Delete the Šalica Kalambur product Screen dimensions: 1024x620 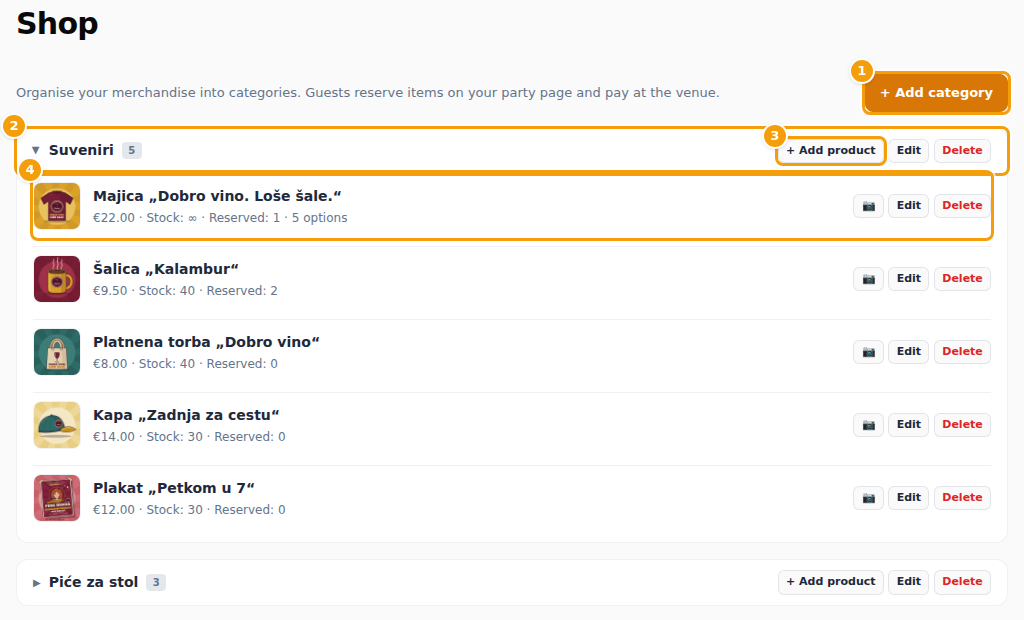(x=962, y=279)
